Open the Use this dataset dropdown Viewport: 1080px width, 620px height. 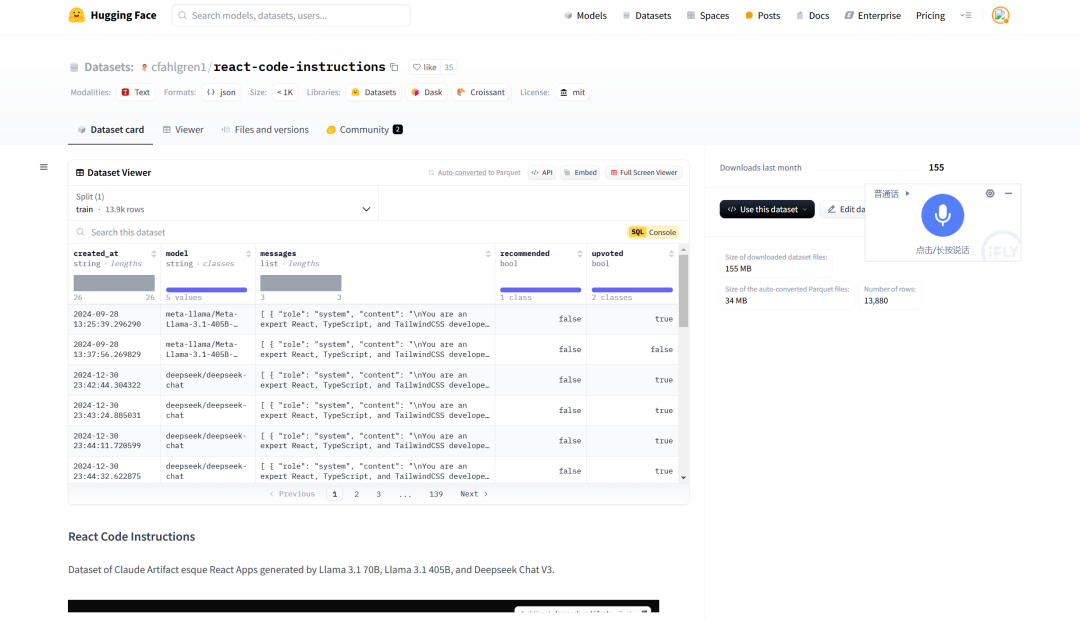point(766,209)
